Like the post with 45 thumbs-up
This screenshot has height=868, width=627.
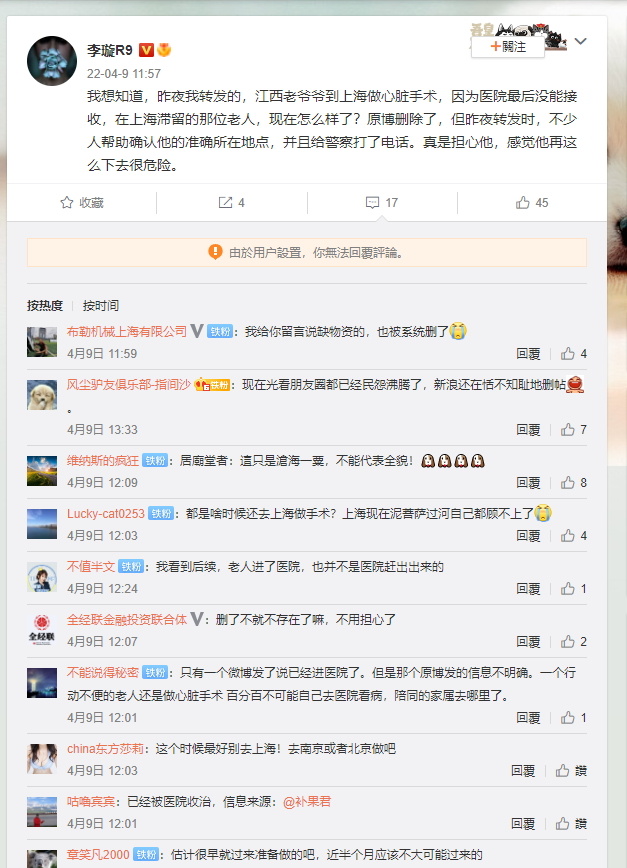[522, 203]
